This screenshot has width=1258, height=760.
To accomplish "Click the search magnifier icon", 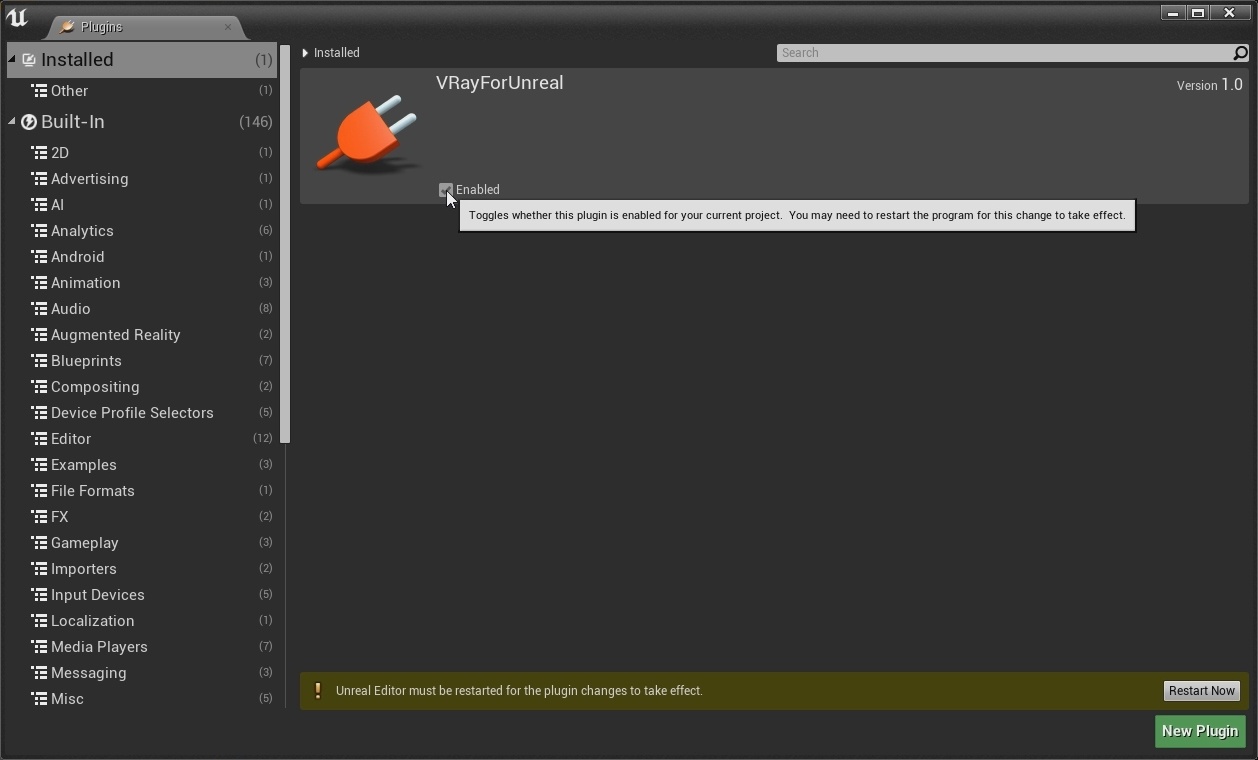I will (1240, 53).
